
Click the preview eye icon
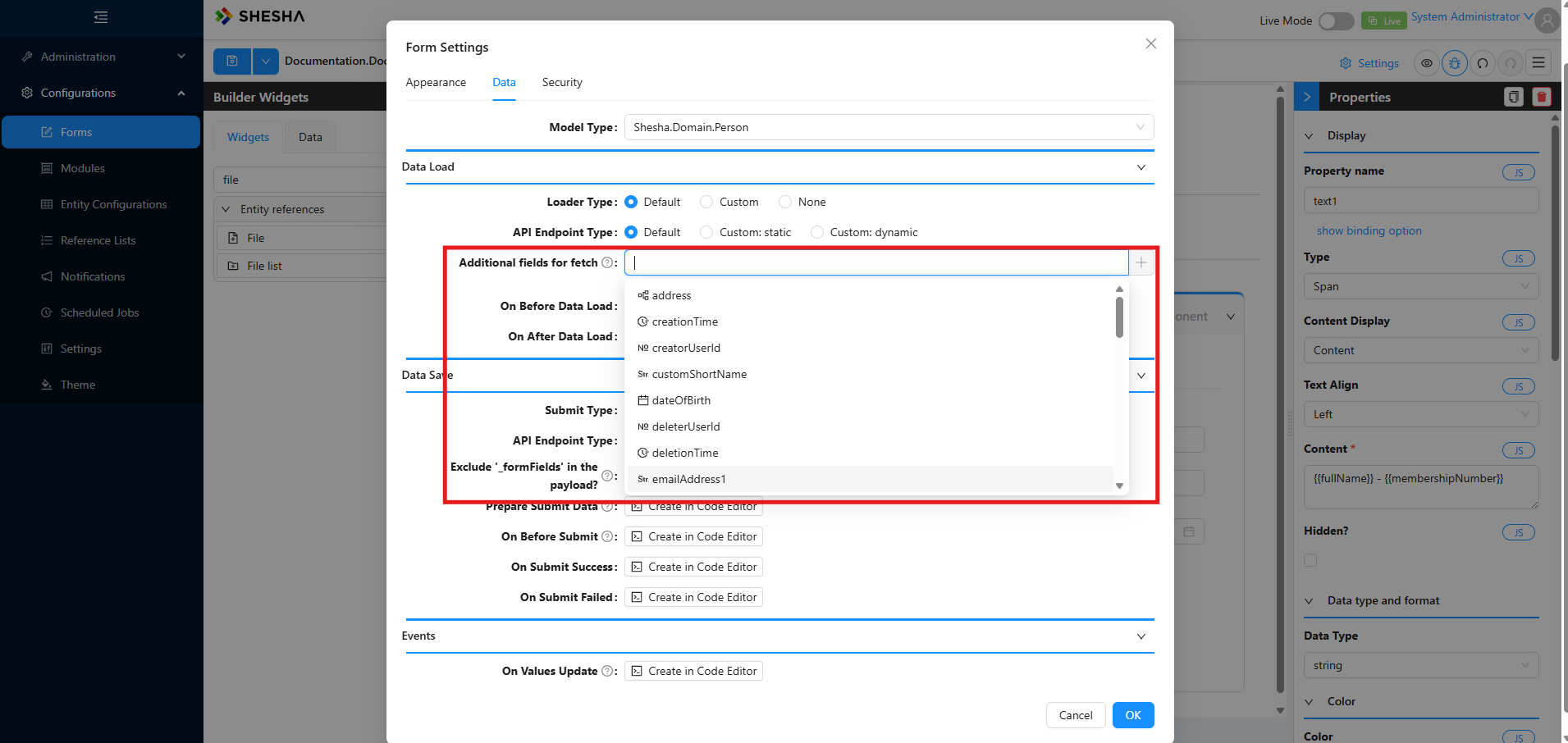tap(1427, 63)
